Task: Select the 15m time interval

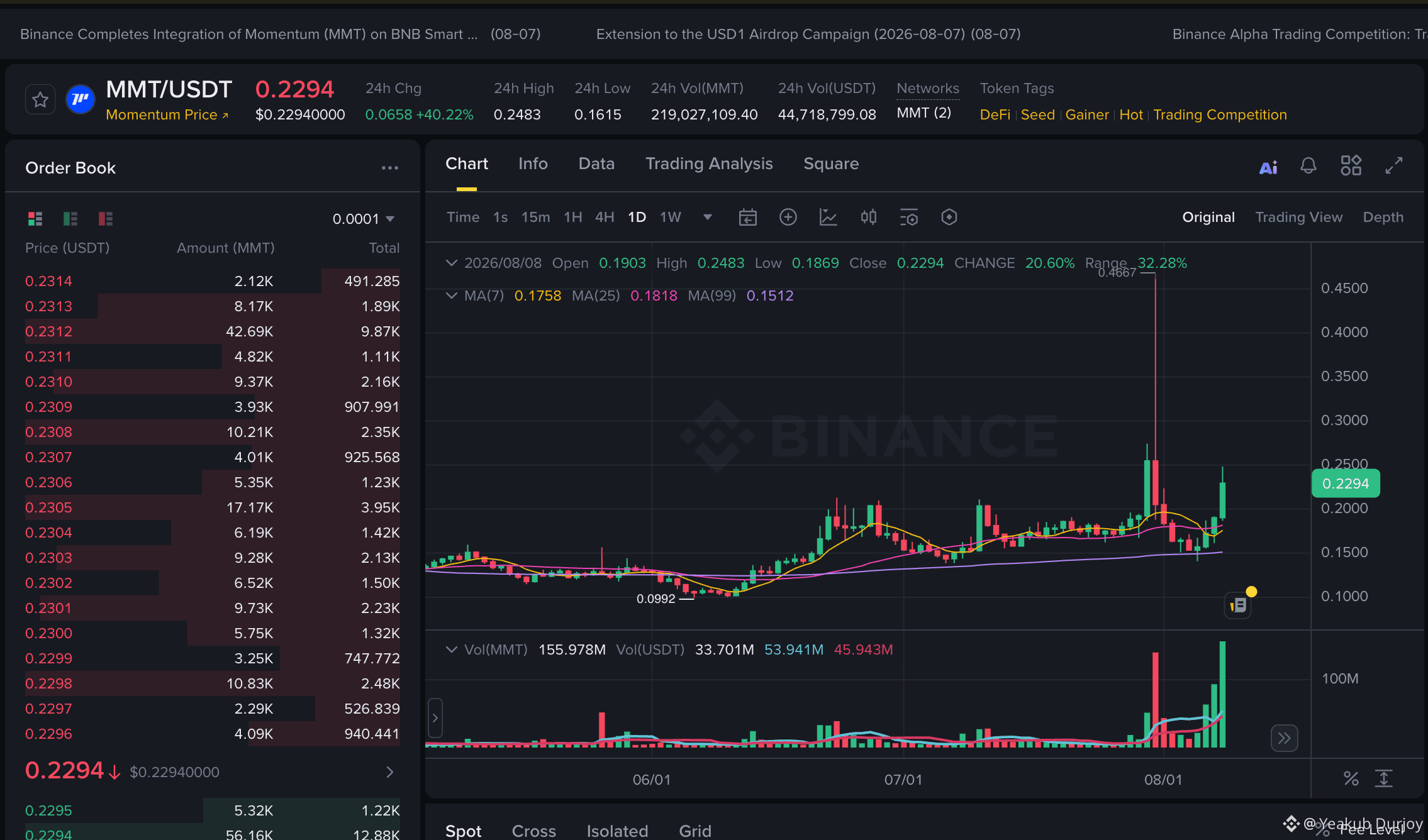Action: point(536,218)
